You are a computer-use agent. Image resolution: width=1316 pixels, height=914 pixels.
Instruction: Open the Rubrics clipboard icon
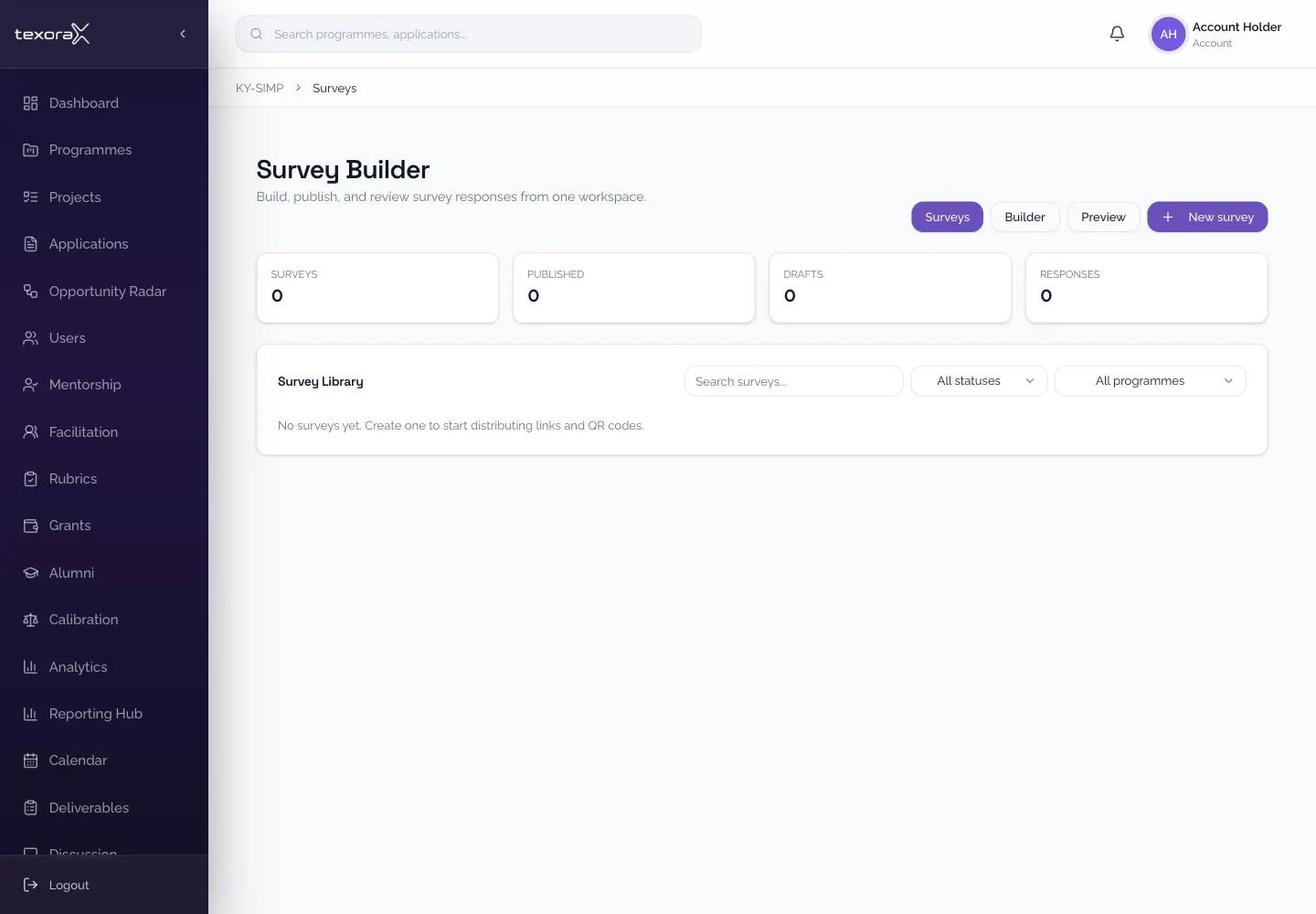[x=30, y=479]
